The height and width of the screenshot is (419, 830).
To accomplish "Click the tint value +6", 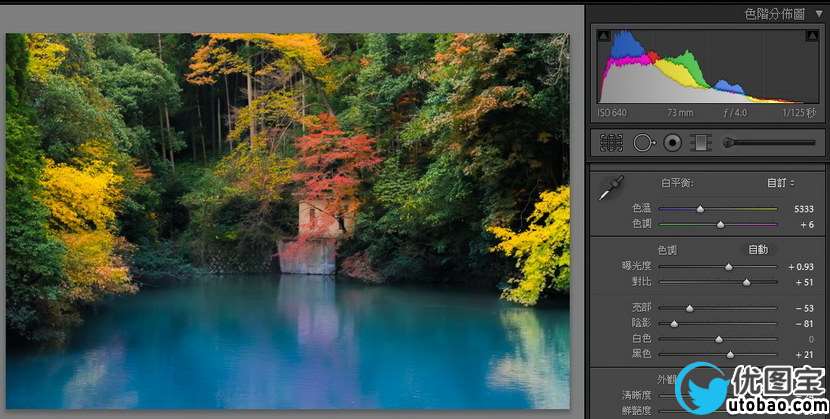I will click(x=807, y=224).
